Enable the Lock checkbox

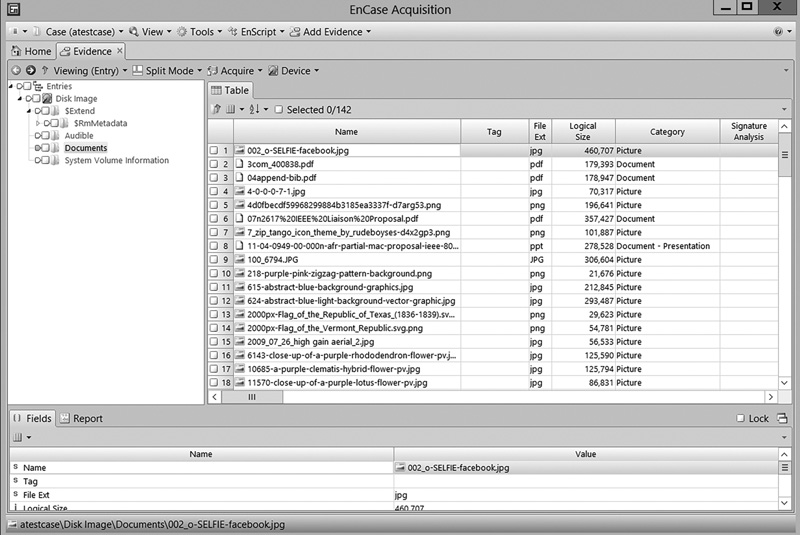[x=740, y=419]
